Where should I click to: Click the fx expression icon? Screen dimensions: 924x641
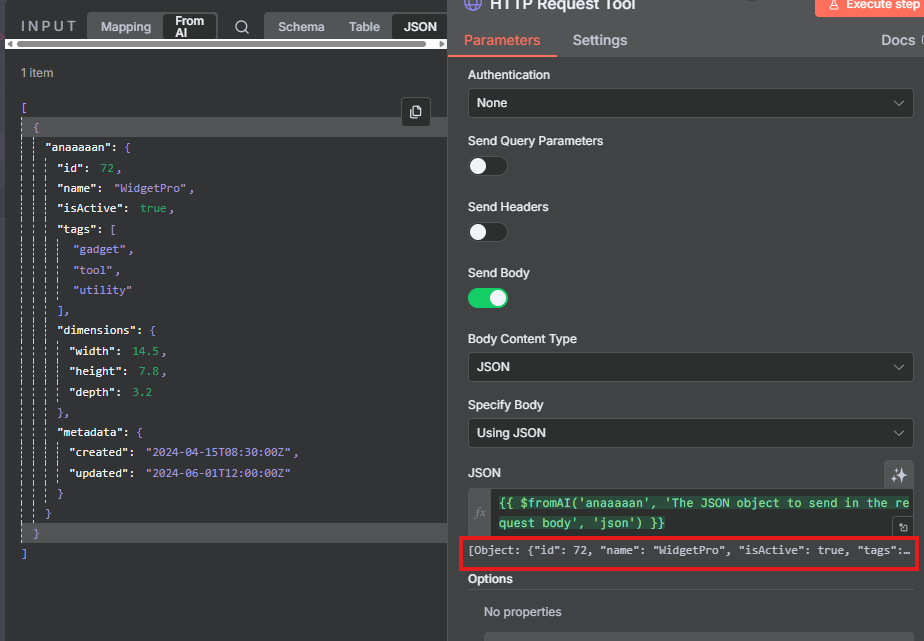click(x=481, y=512)
